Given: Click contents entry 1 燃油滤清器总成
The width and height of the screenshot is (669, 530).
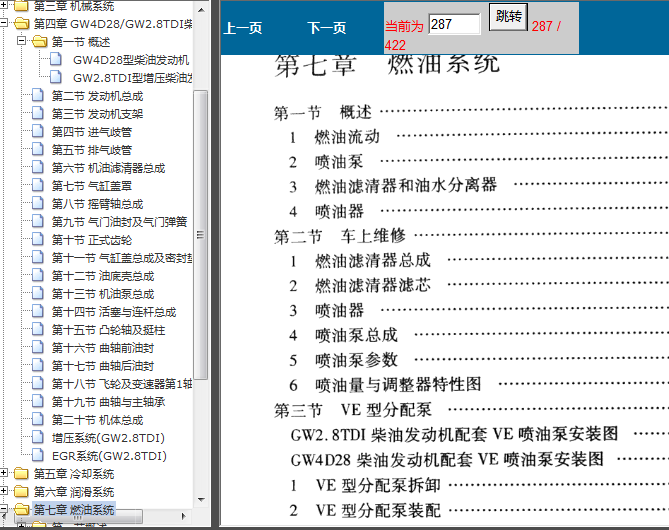Looking at the screenshot, I should 360,261.
